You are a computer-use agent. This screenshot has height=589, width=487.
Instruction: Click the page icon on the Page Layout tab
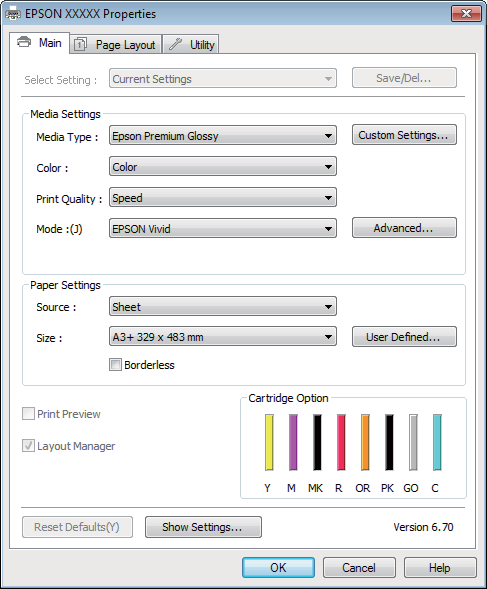point(80,44)
